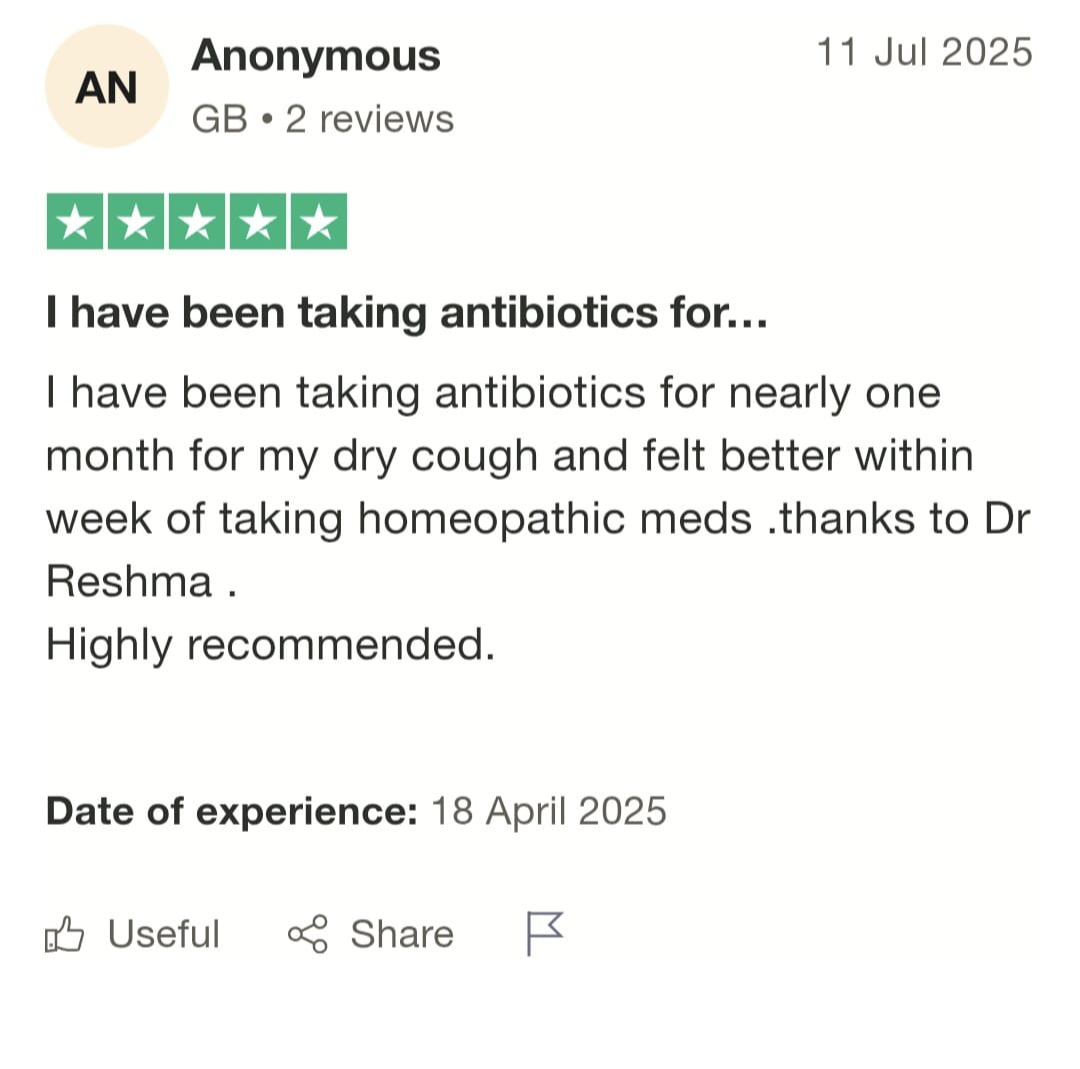This screenshot has height=1069, width=1080.
Task: Click the 18 April 2025 experience date
Action: coord(548,811)
